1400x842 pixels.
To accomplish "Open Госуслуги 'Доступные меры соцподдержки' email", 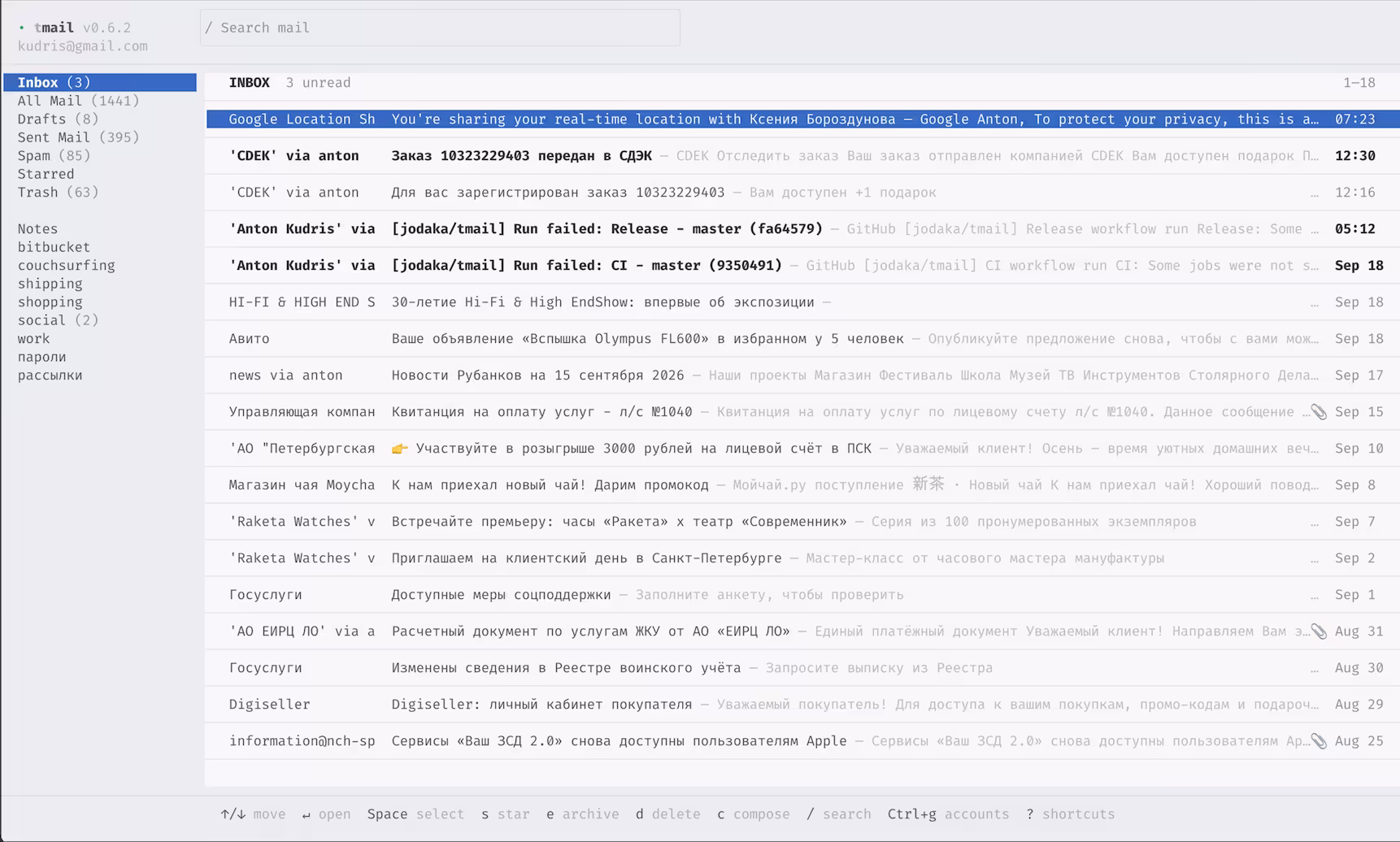I will (x=802, y=594).
